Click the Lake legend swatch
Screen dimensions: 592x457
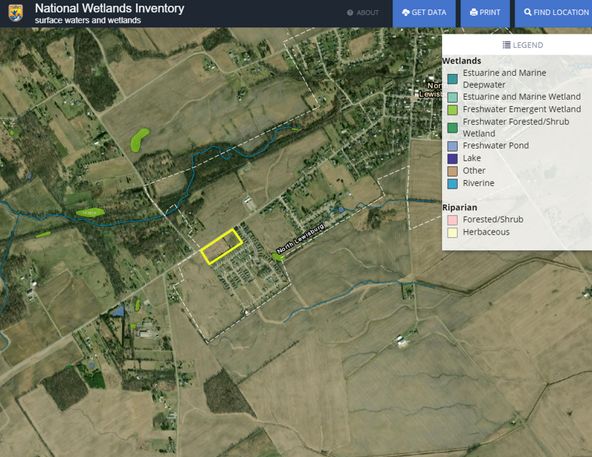(452, 158)
